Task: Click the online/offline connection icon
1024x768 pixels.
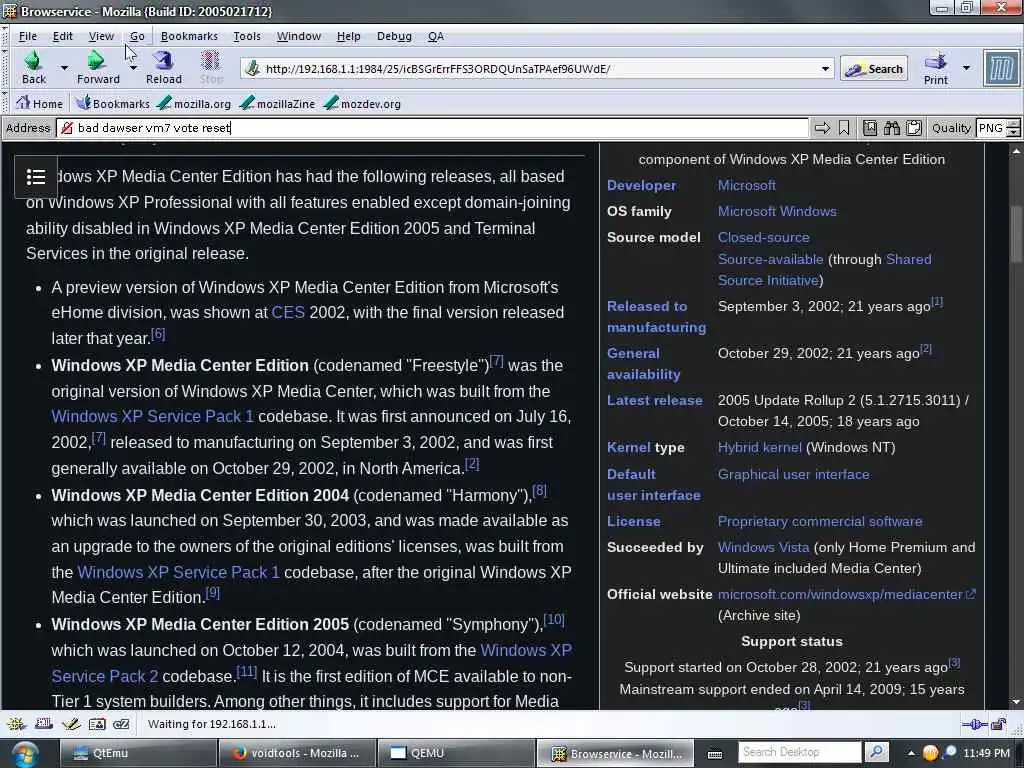Action: (974, 724)
